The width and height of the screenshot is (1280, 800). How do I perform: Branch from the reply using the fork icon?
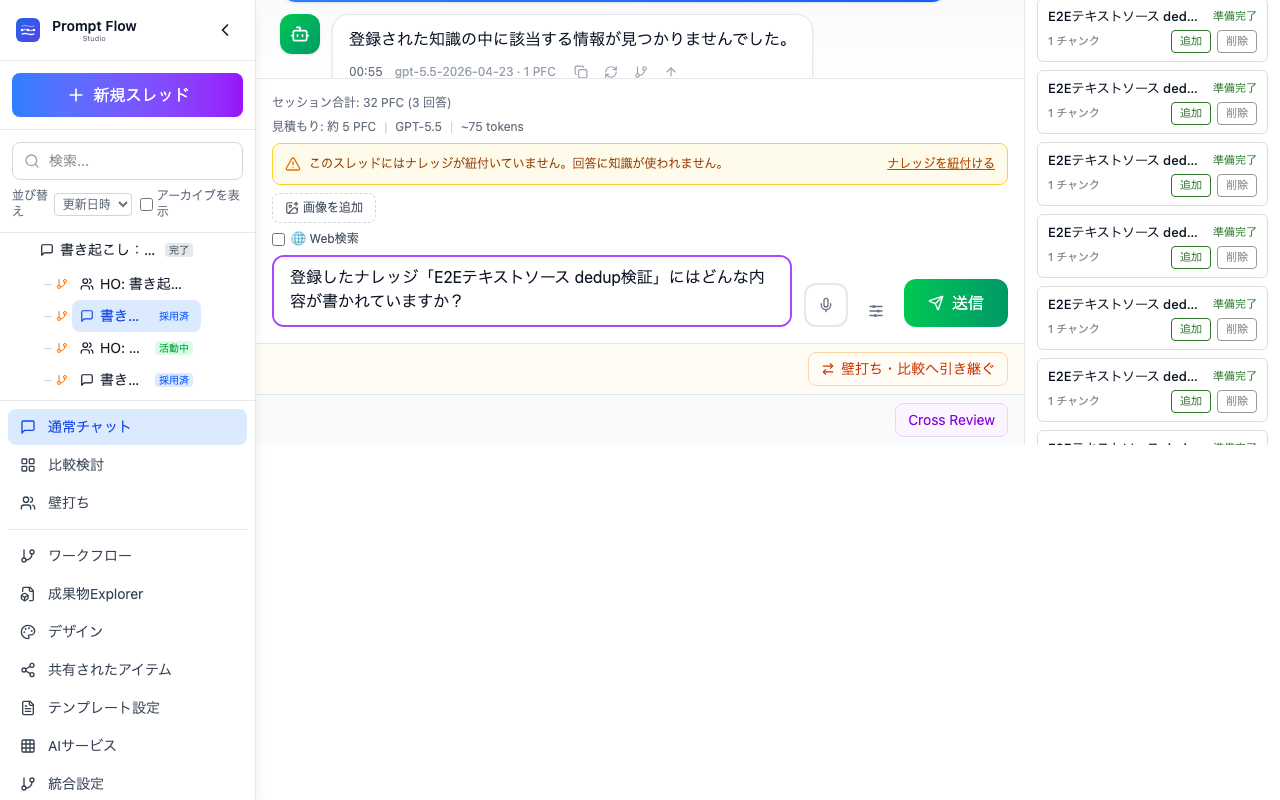(641, 72)
